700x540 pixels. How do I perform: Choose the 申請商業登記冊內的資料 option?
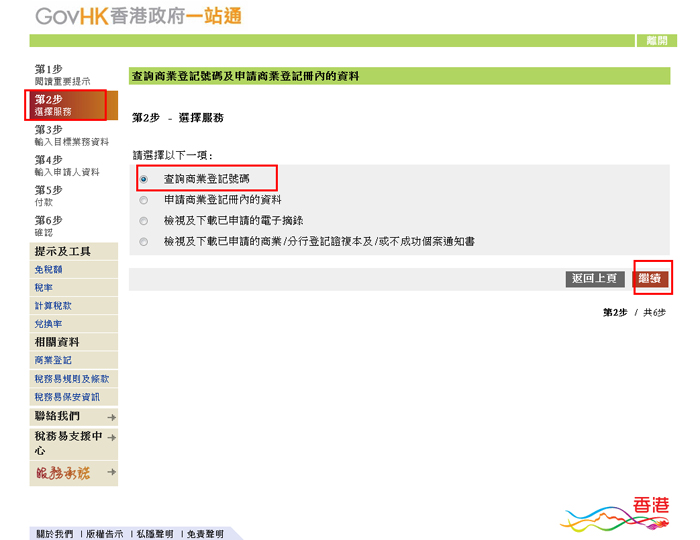tap(144, 200)
